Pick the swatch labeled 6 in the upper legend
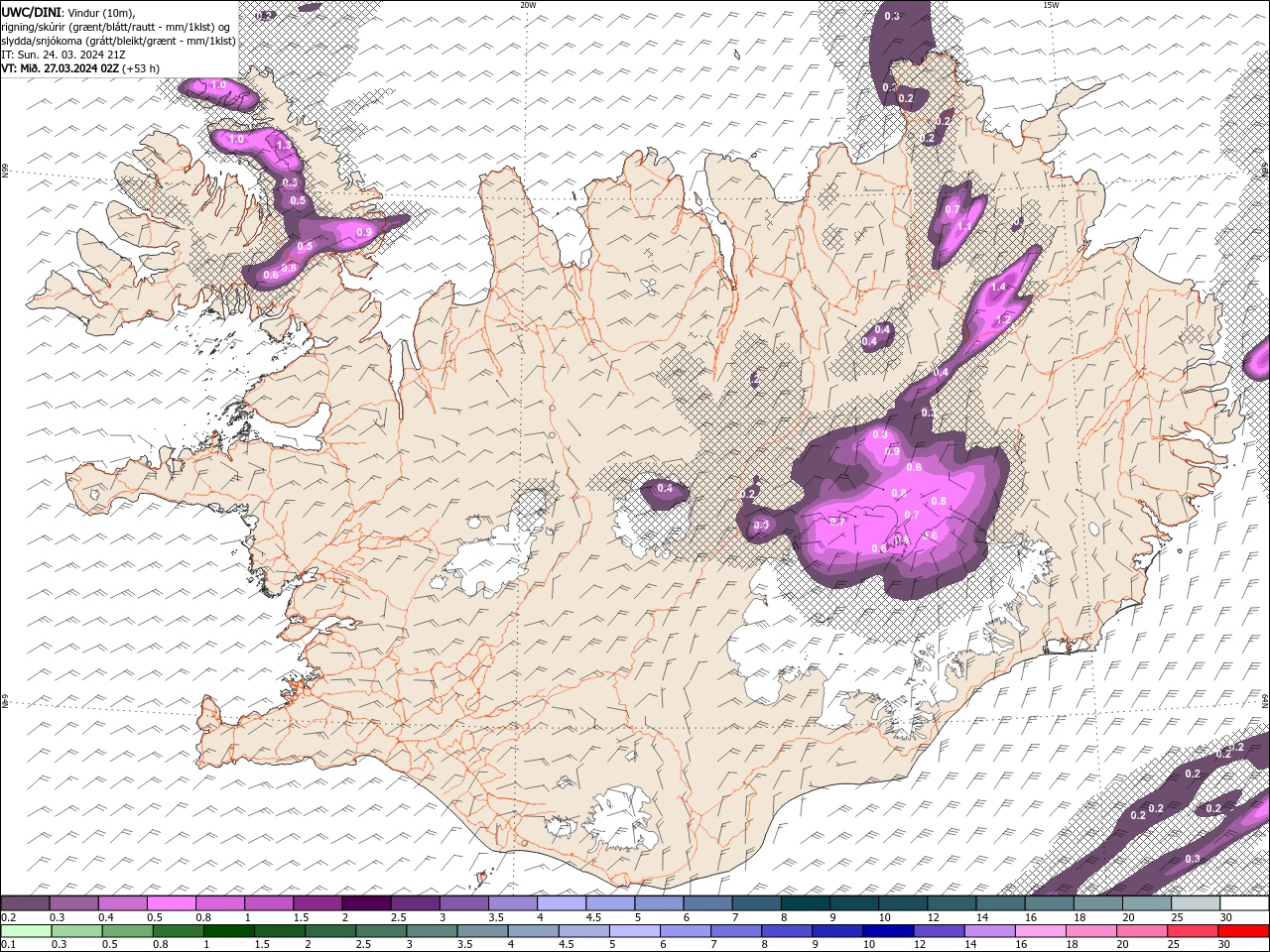1270x952 pixels. 707,903
